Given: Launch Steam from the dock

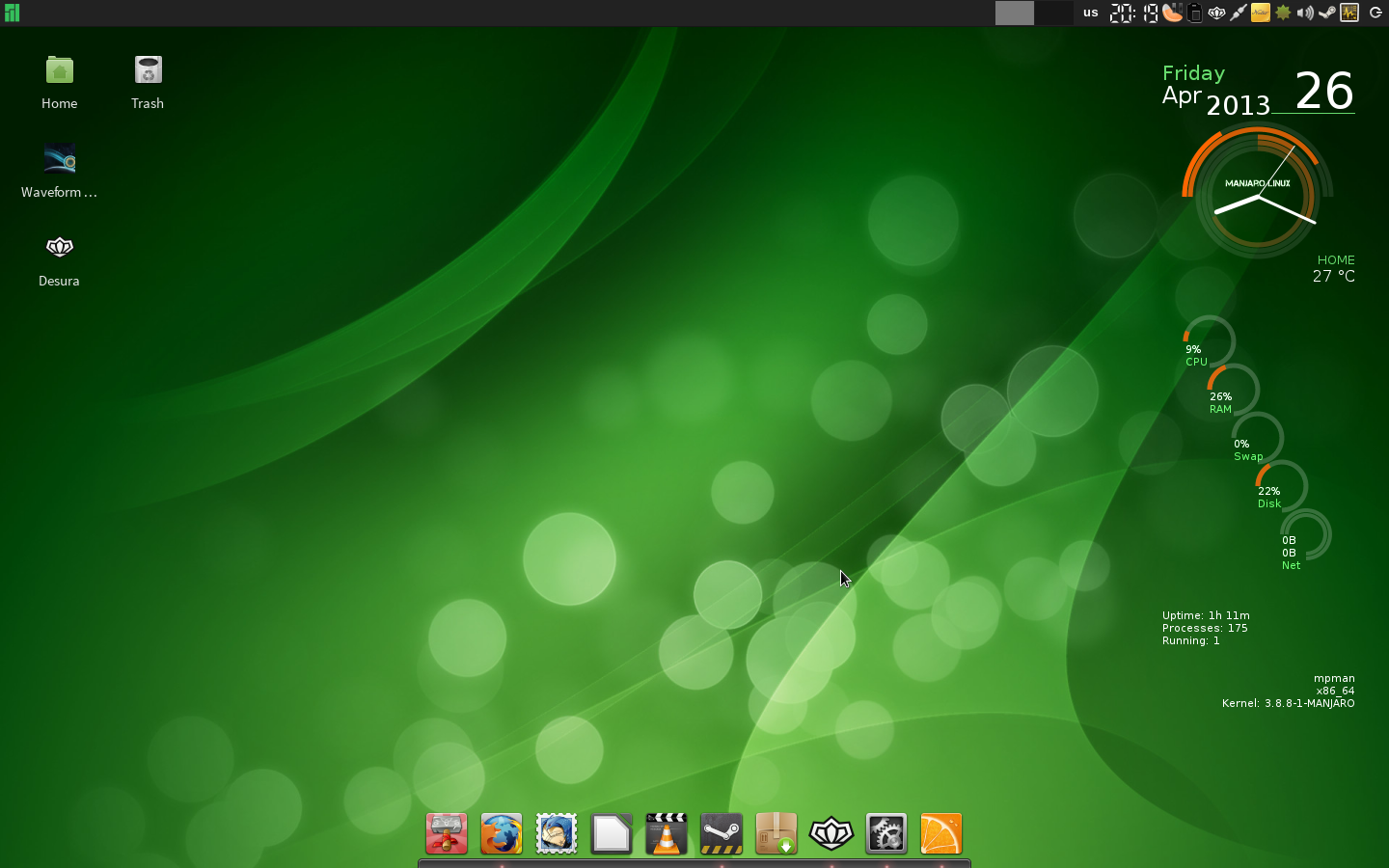Looking at the screenshot, I should click(722, 833).
